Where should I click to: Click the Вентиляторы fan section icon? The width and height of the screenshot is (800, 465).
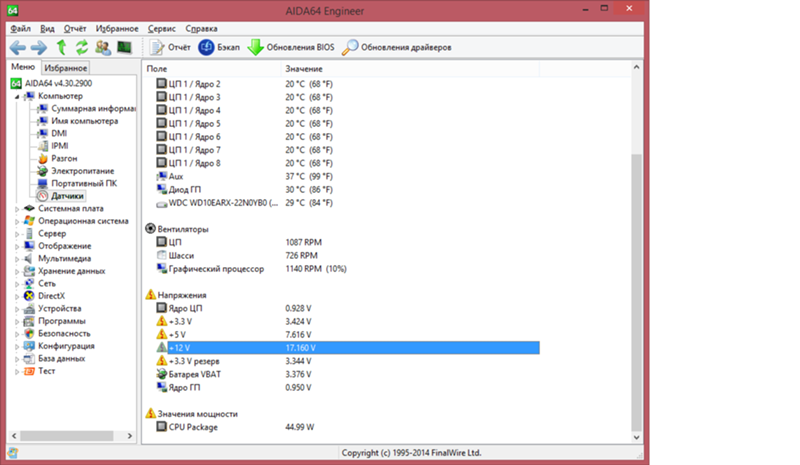(151, 229)
